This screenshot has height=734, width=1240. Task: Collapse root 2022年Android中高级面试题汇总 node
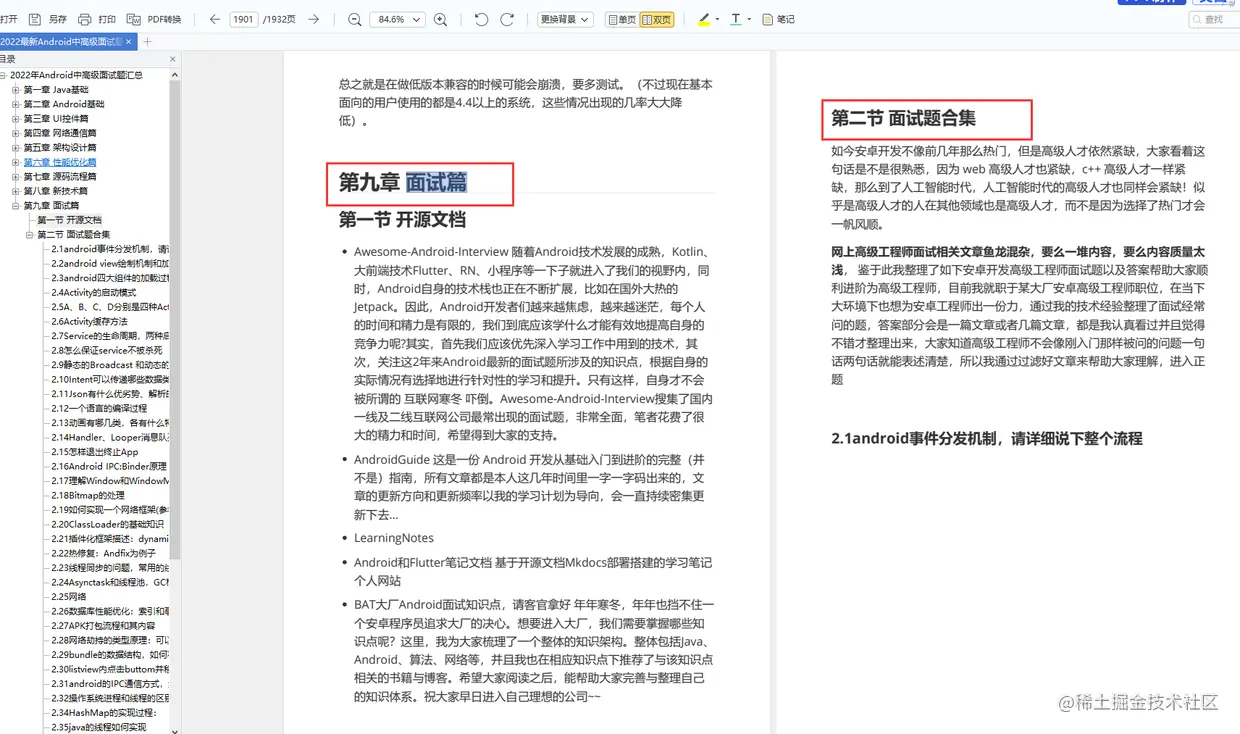point(3,75)
